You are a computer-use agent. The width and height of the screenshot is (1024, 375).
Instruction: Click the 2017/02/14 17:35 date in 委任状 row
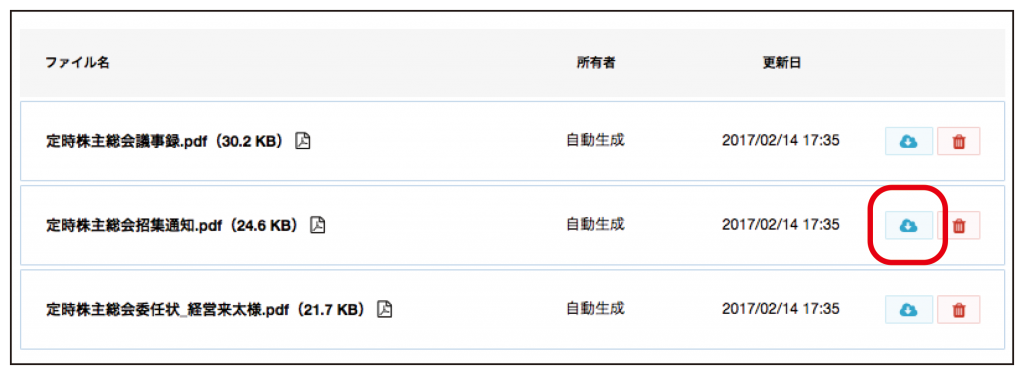(780, 308)
